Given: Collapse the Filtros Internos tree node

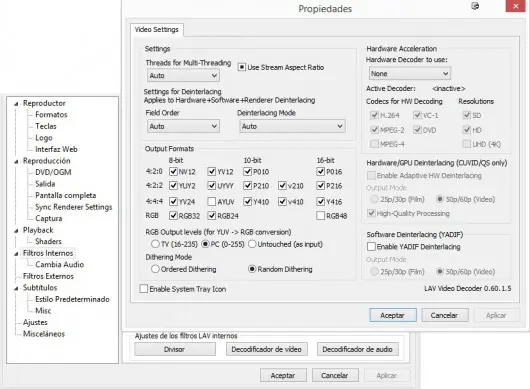Looking at the screenshot, I should tap(16, 253).
